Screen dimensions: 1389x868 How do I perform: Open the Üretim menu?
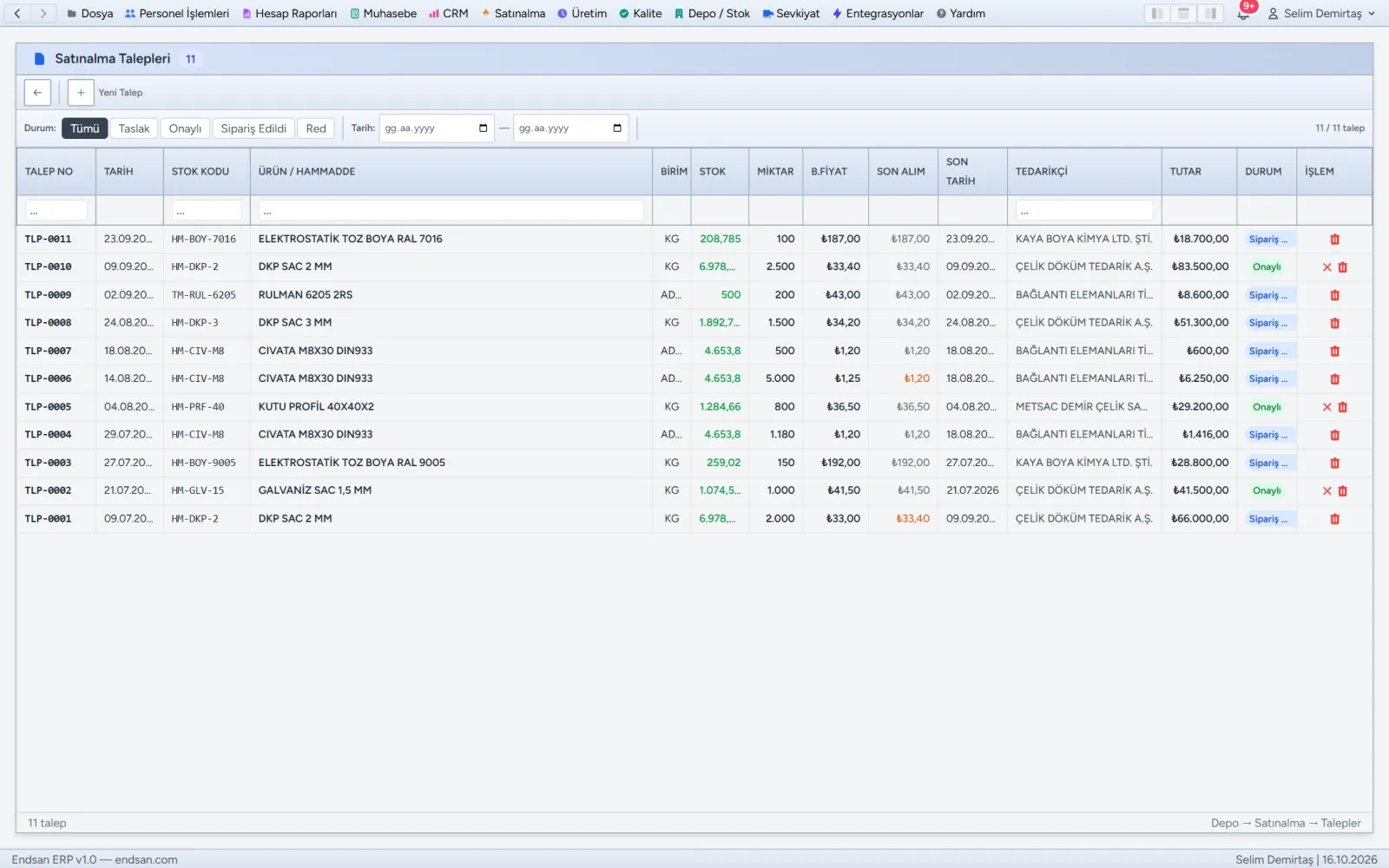[582, 14]
